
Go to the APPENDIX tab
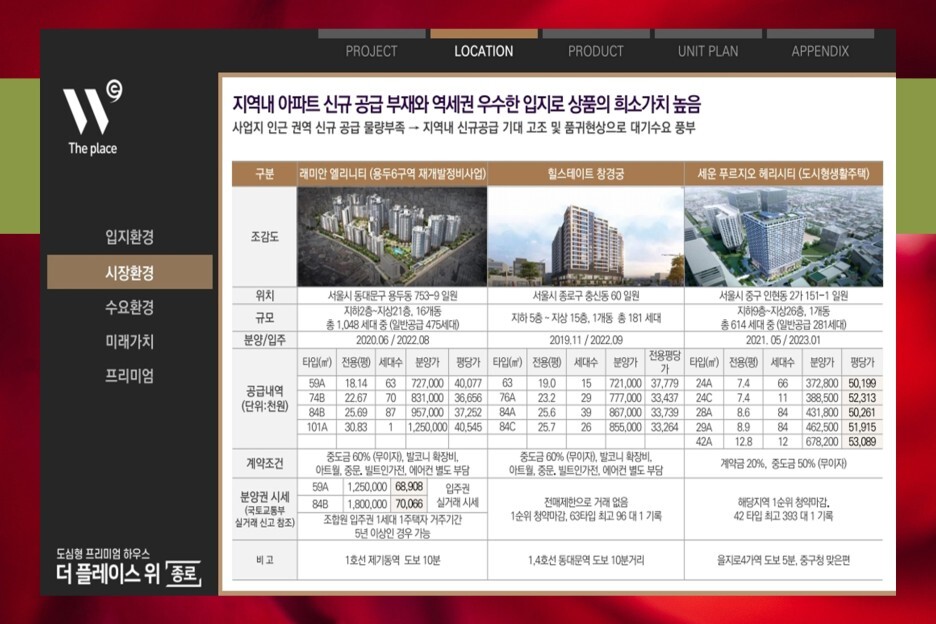click(x=820, y=51)
